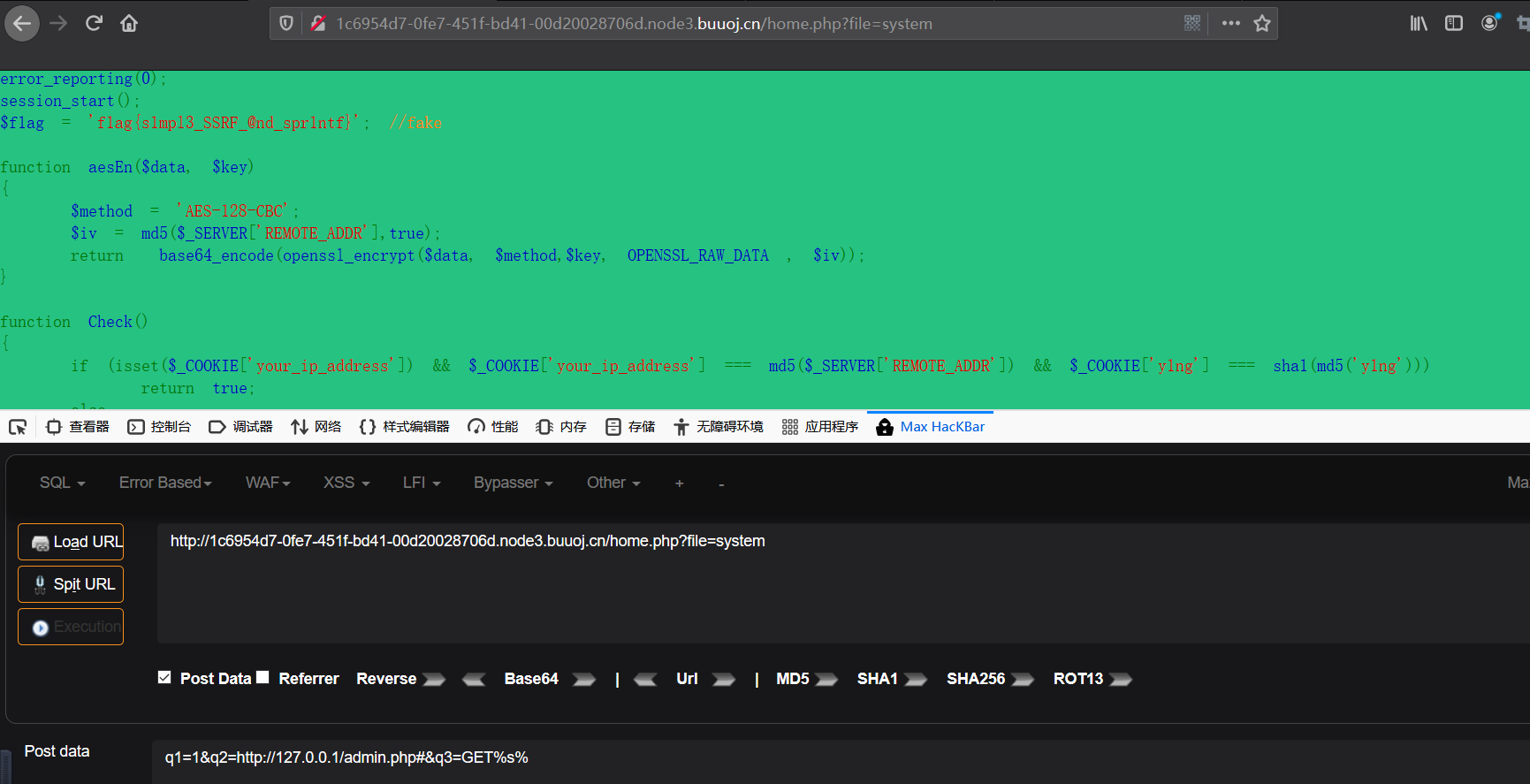Enable the Referrer checkbox
This screenshot has height=784, width=1530.
click(x=263, y=678)
